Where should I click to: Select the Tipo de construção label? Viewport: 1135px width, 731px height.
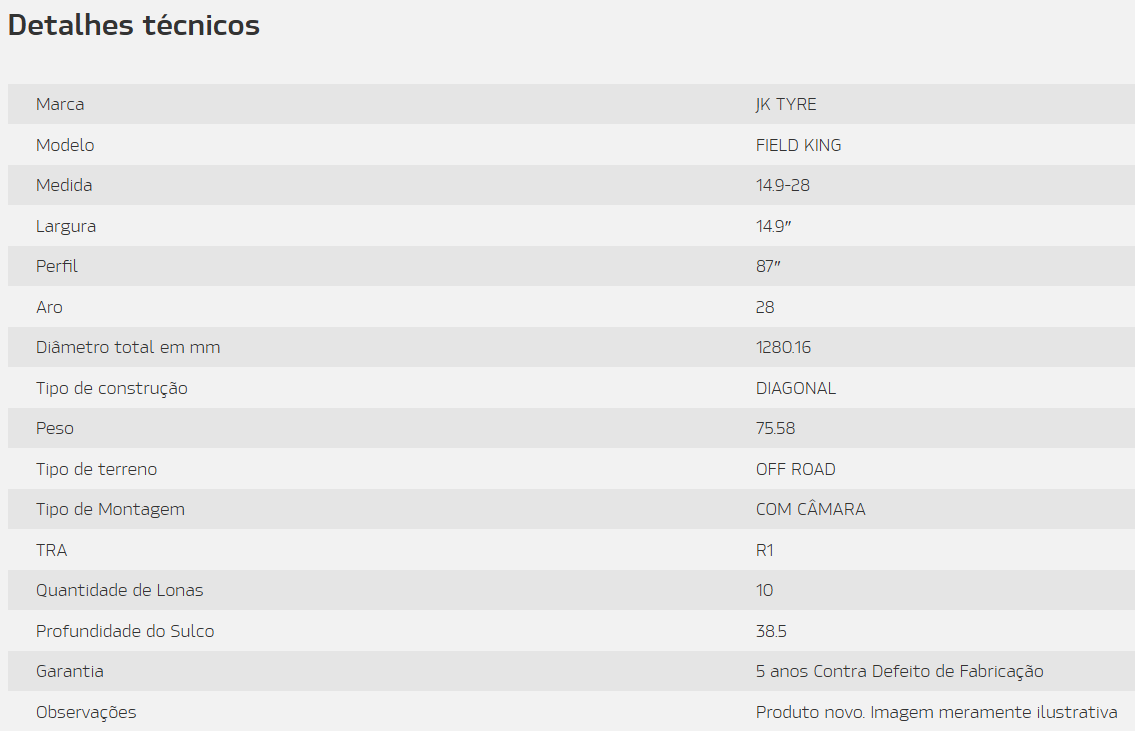click(112, 389)
